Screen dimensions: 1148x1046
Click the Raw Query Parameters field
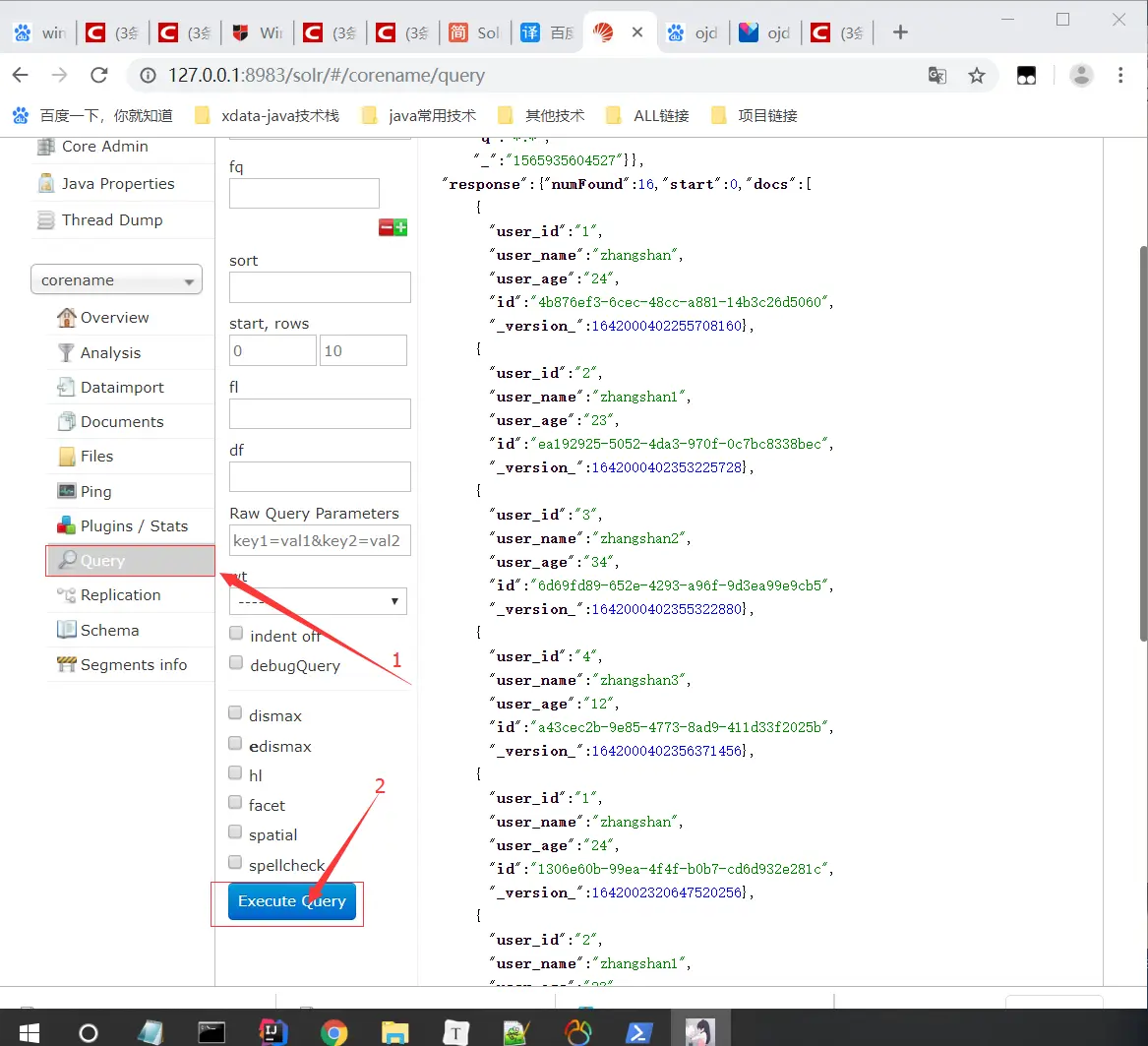coord(319,540)
